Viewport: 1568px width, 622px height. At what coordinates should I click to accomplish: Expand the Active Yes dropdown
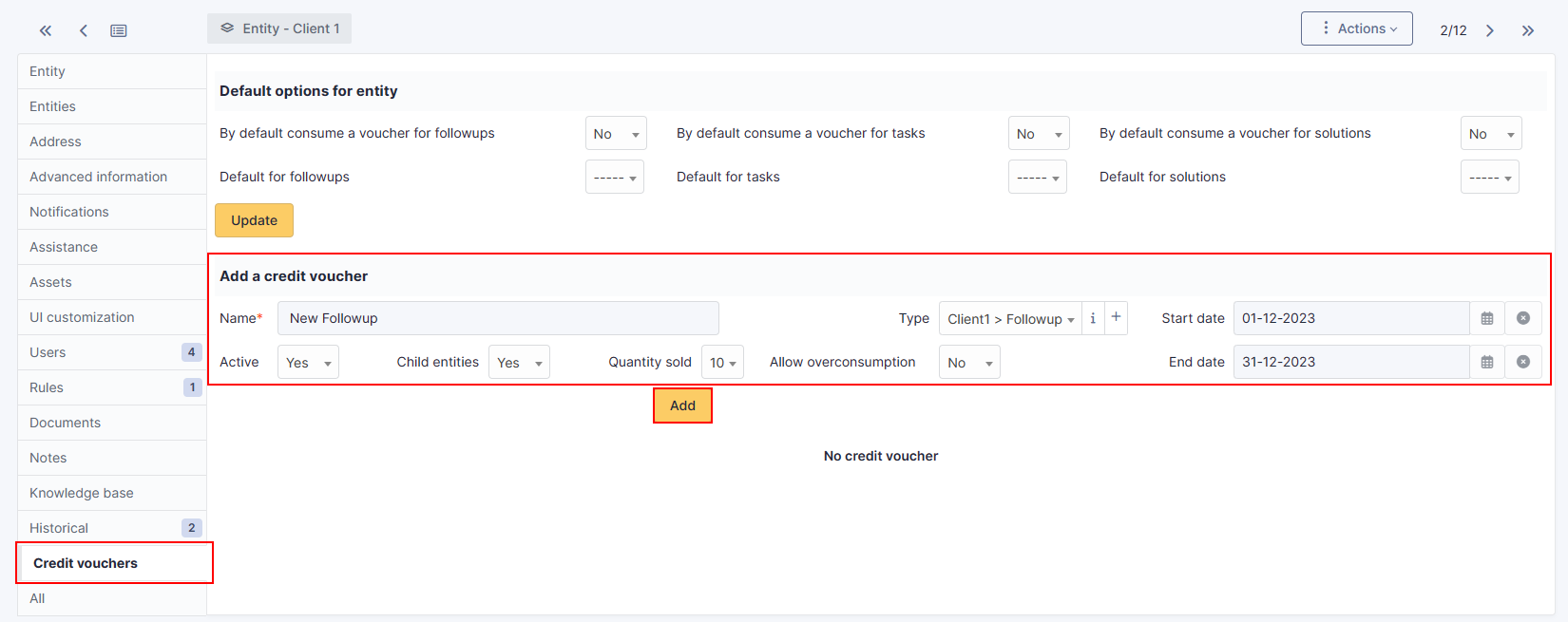(x=308, y=363)
